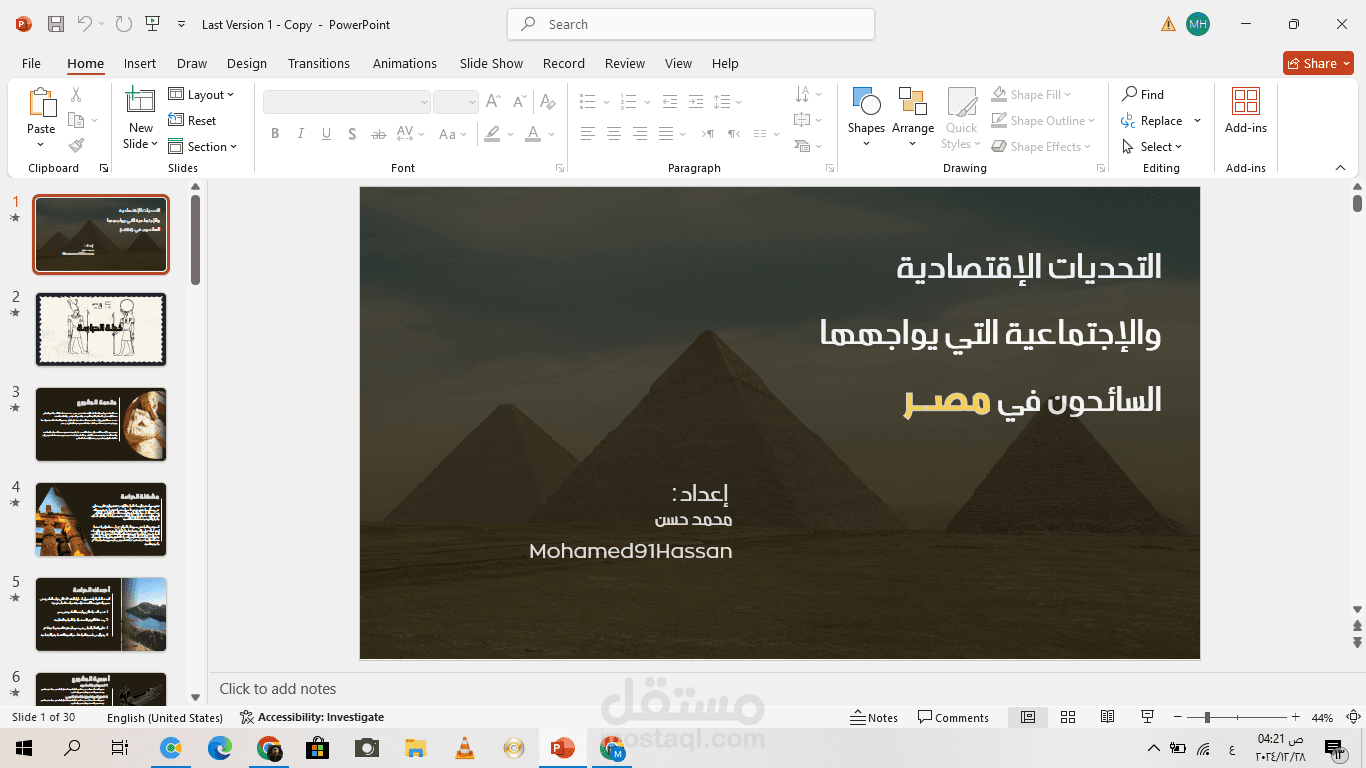Click the New Slide icon
The height and width of the screenshot is (768, 1366).
[140, 102]
